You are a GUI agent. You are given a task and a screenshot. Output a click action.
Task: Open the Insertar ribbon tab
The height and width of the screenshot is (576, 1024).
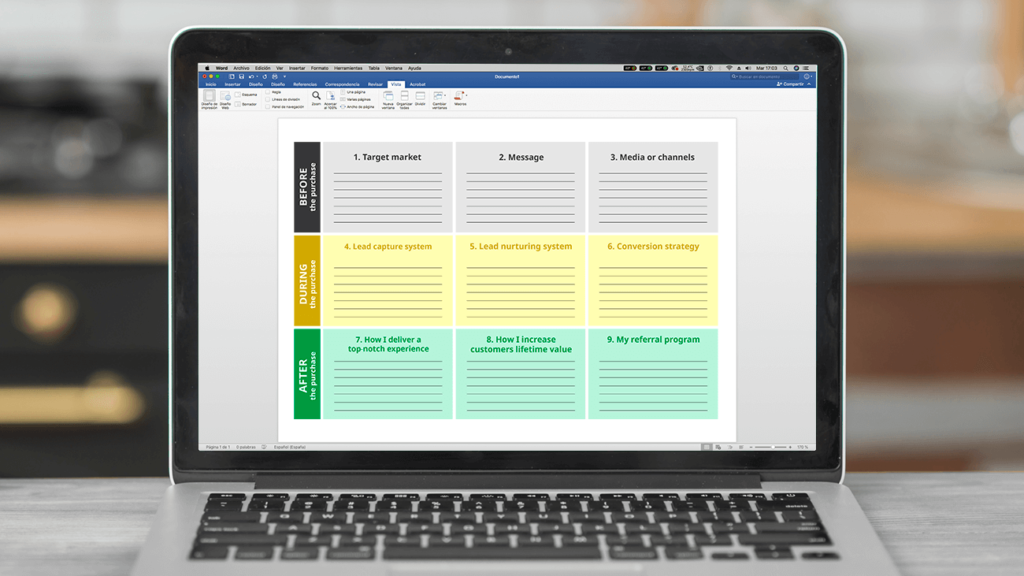232,84
